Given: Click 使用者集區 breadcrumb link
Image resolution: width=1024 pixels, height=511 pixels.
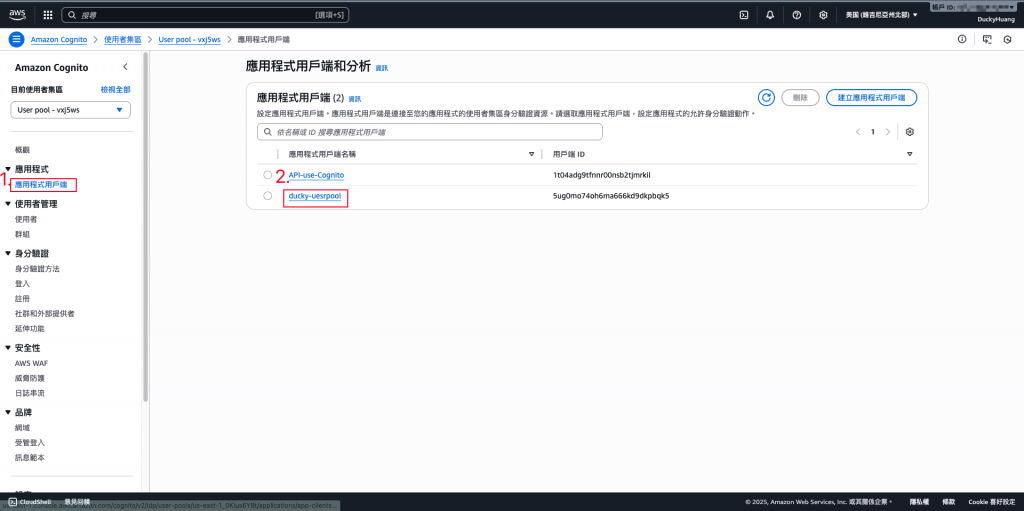Looking at the screenshot, I should point(123,39).
